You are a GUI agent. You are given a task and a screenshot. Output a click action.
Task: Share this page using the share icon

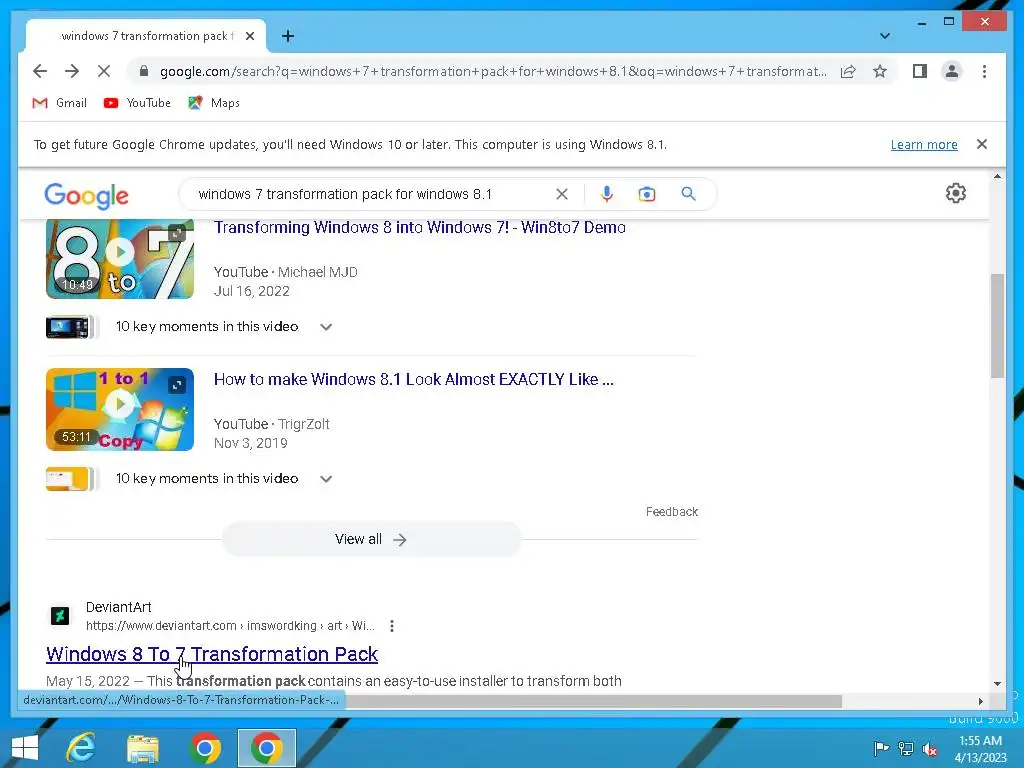click(848, 71)
